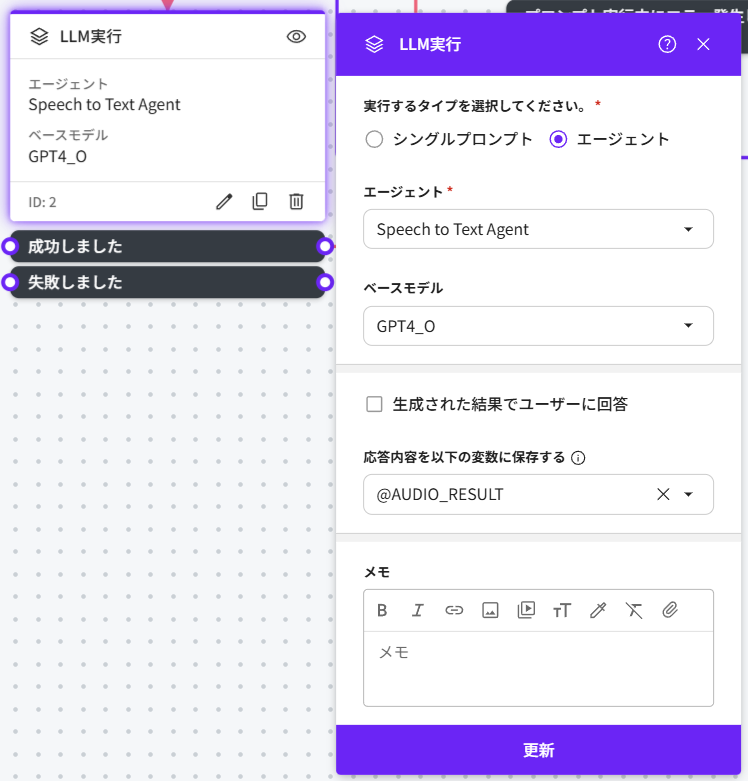Duplicate the LLM実行 node with copy icon
Screen dimensions: 748x781
[260, 201]
